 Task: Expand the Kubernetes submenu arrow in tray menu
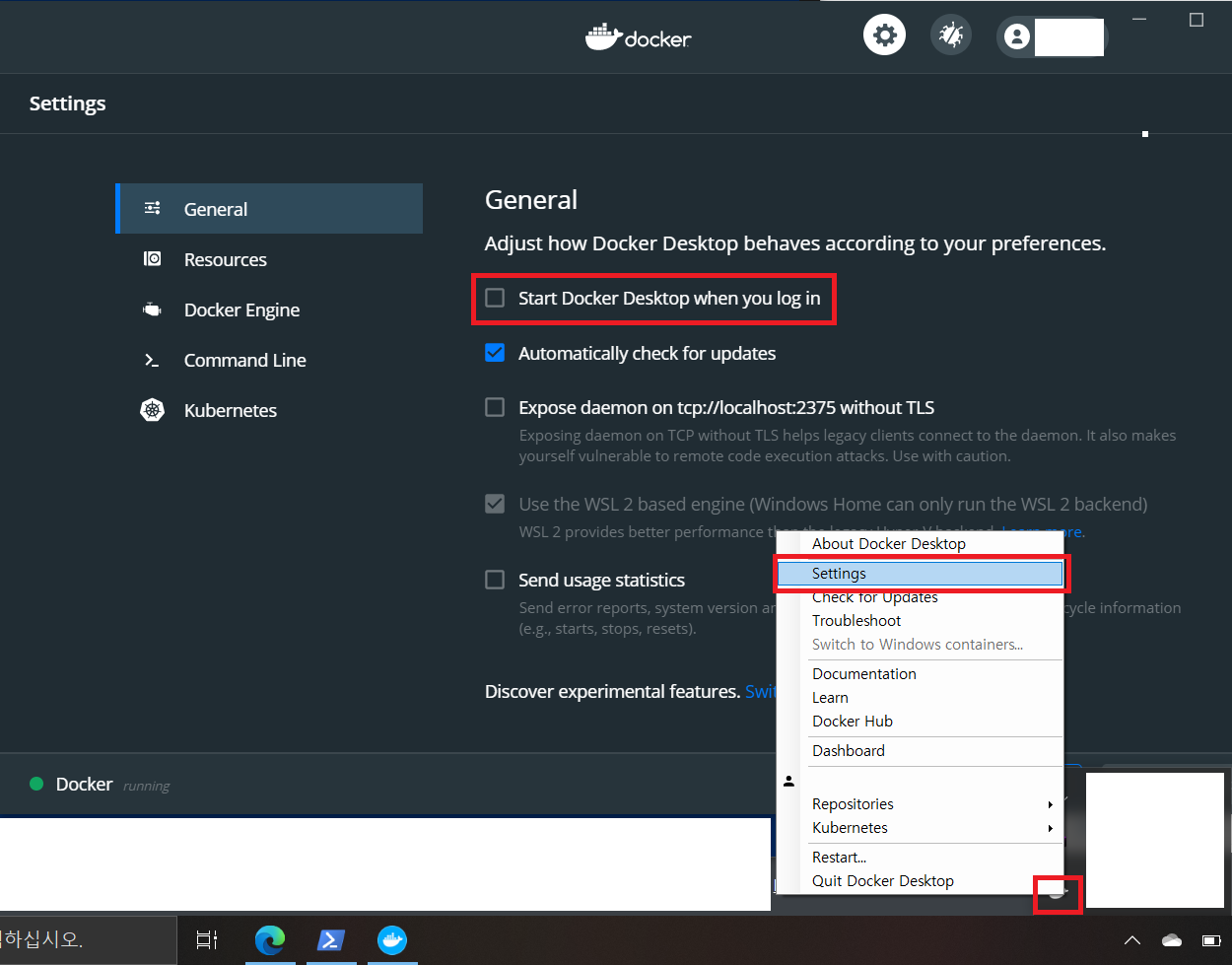click(x=1051, y=828)
